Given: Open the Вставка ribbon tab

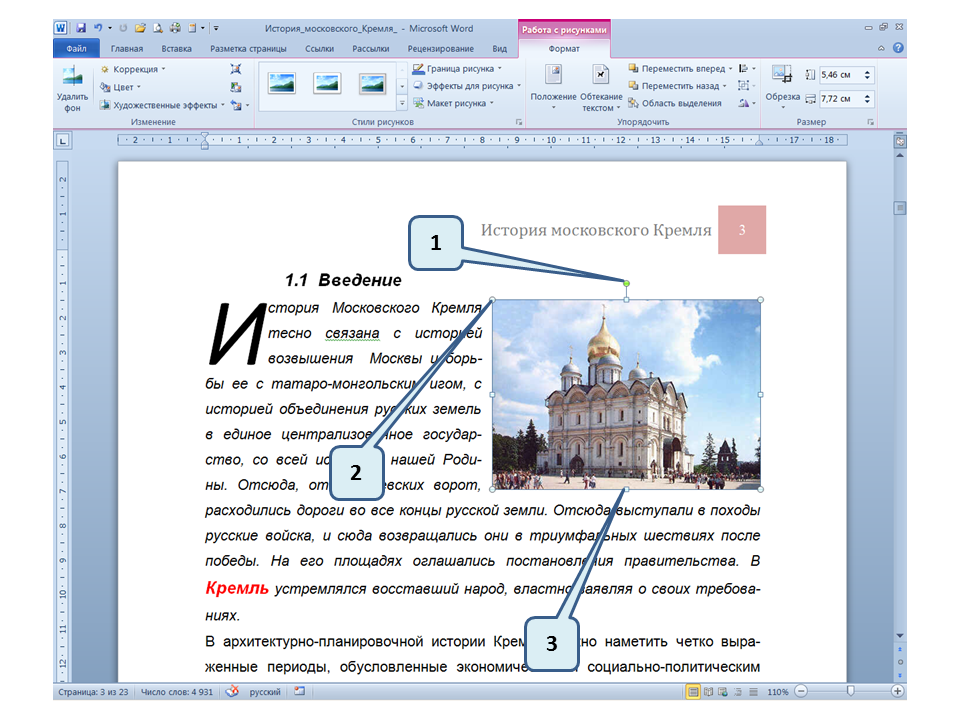Looking at the screenshot, I should (x=176, y=48).
